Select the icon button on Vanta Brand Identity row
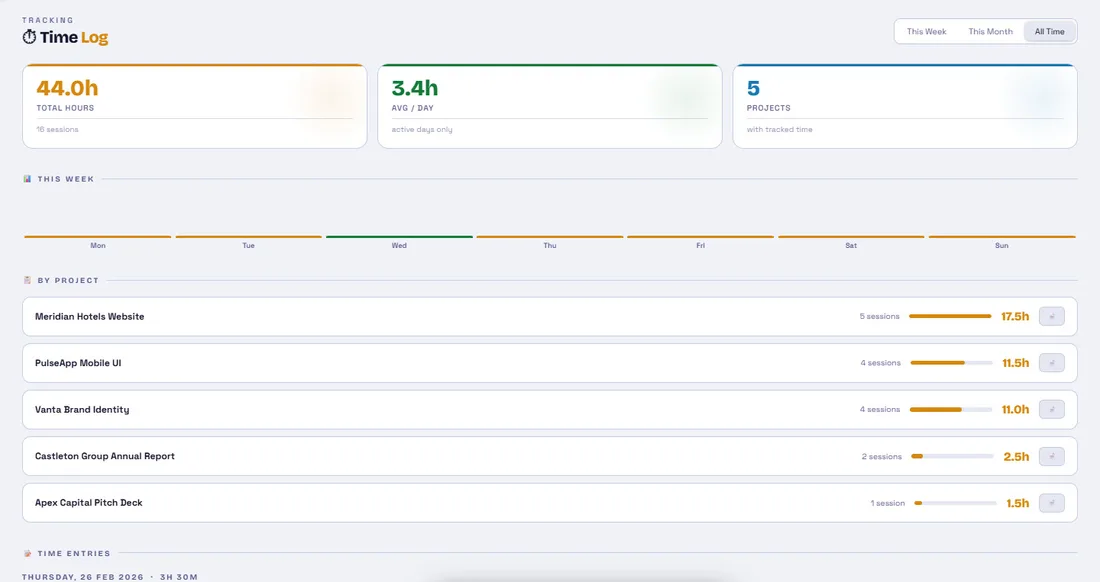Screen dimensions: 1100x582 pos(1051,409)
